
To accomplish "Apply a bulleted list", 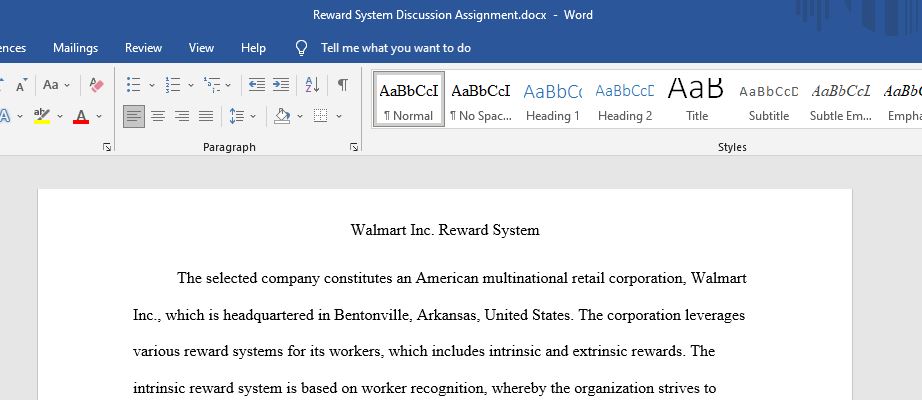I will 133,85.
